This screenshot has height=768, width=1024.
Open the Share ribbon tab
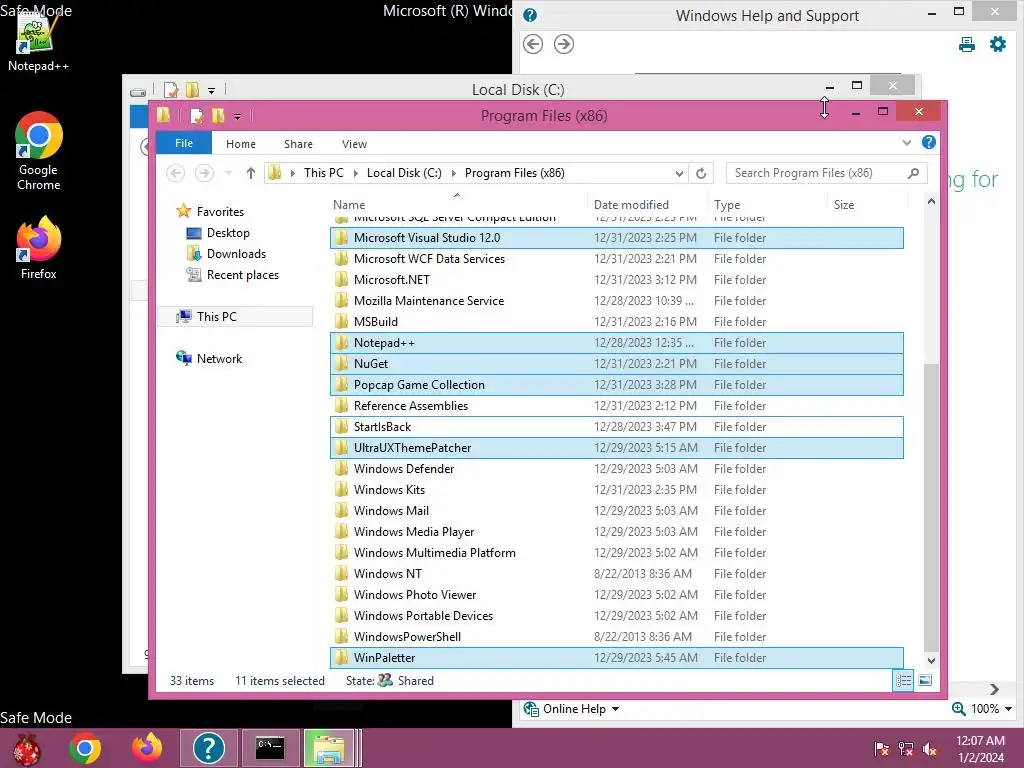click(298, 144)
